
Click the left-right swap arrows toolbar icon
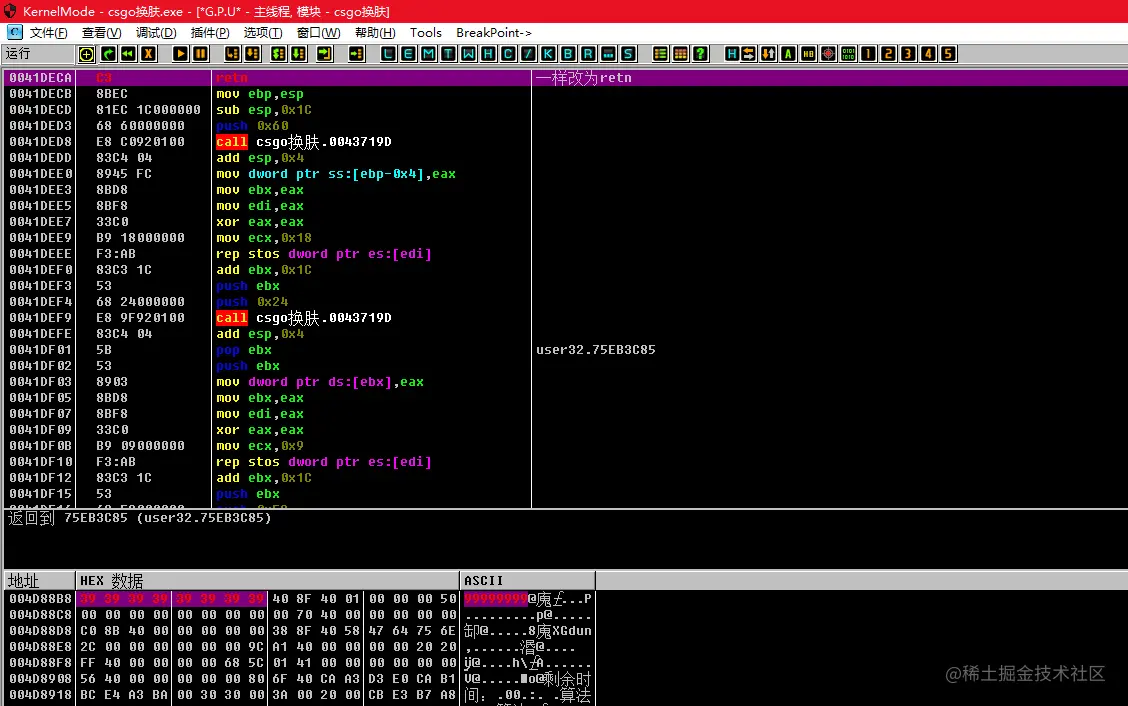coord(749,54)
